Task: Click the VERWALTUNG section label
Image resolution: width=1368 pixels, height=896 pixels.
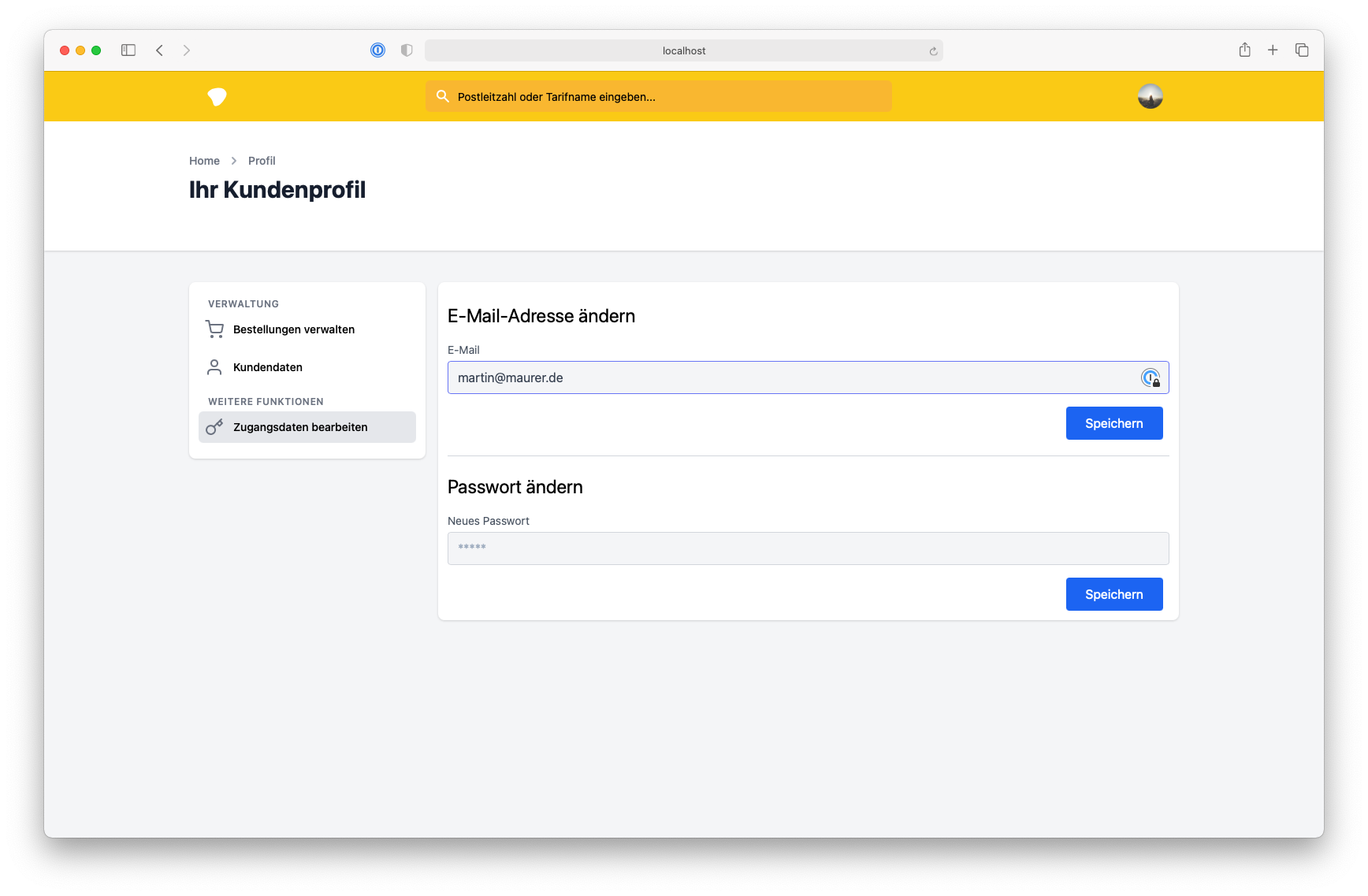Action: click(x=243, y=304)
